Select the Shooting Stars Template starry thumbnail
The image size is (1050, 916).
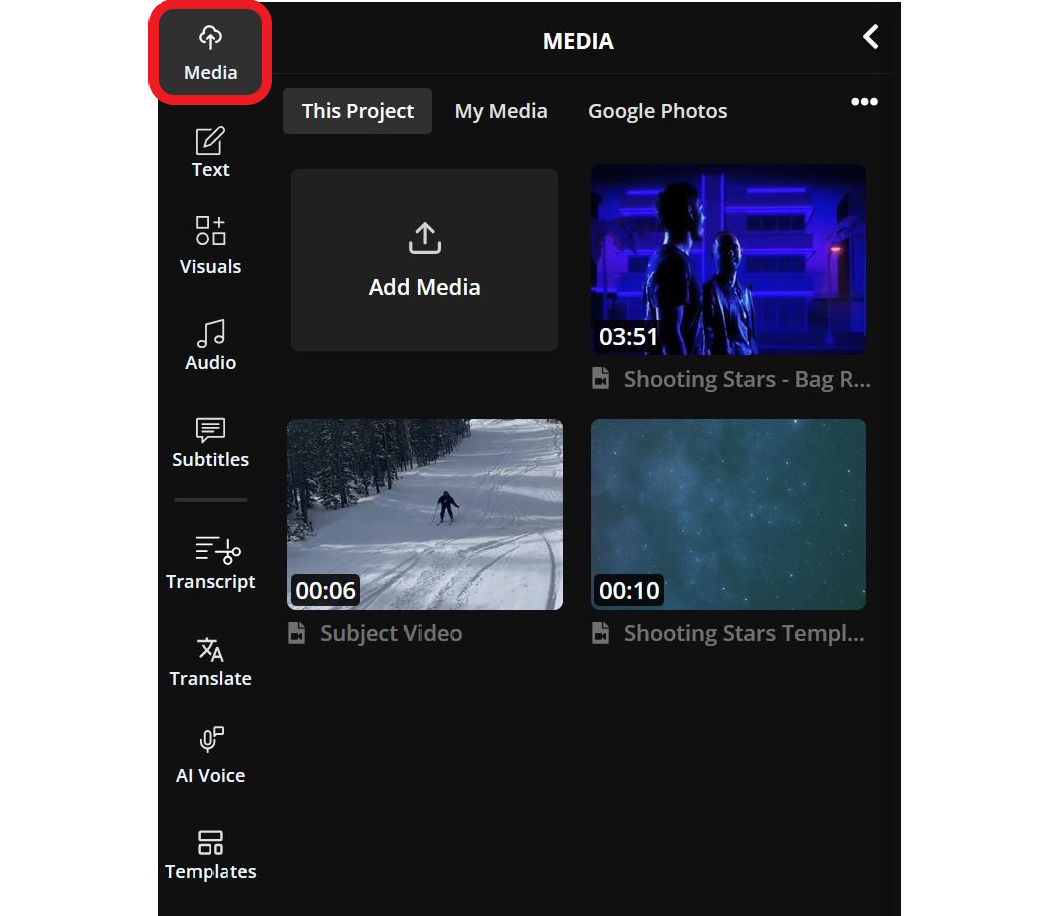point(728,514)
